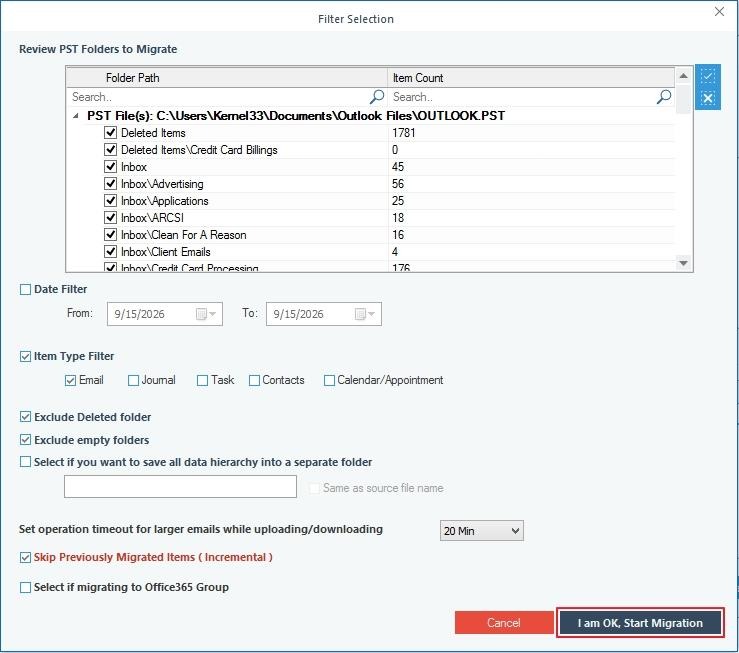This screenshot has width=739, height=653.
Task: Open the From date calendar picker
Action: [206, 314]
